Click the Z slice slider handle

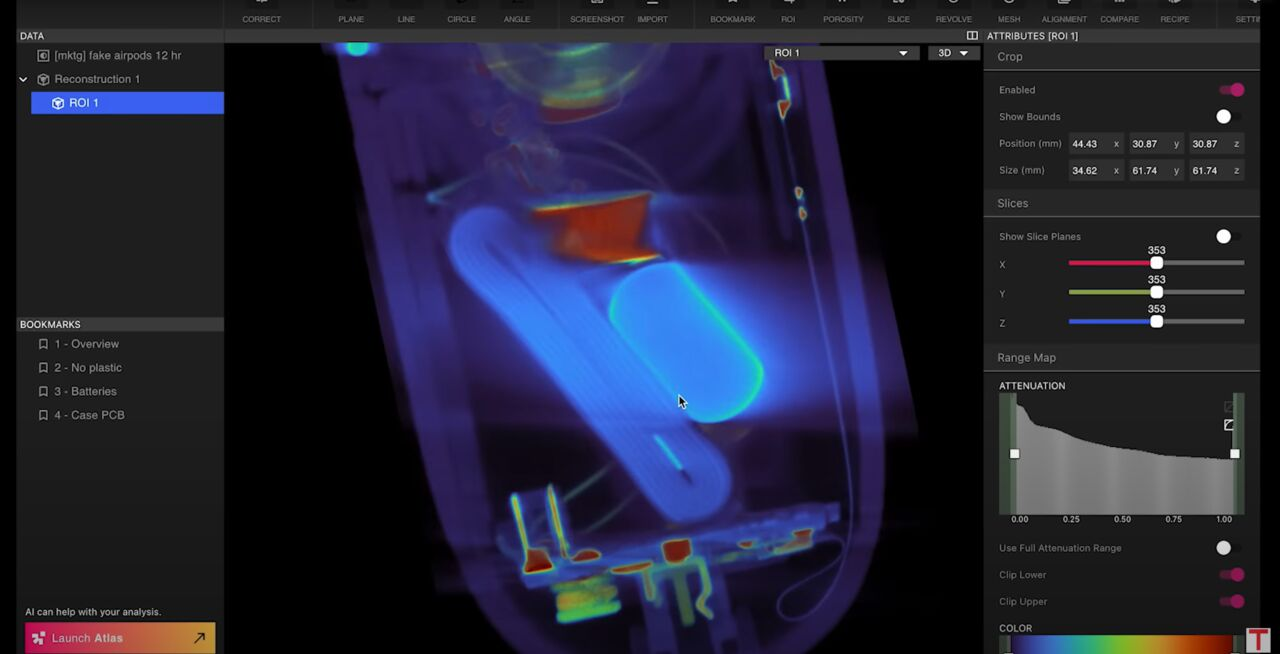pos(1157,322)
